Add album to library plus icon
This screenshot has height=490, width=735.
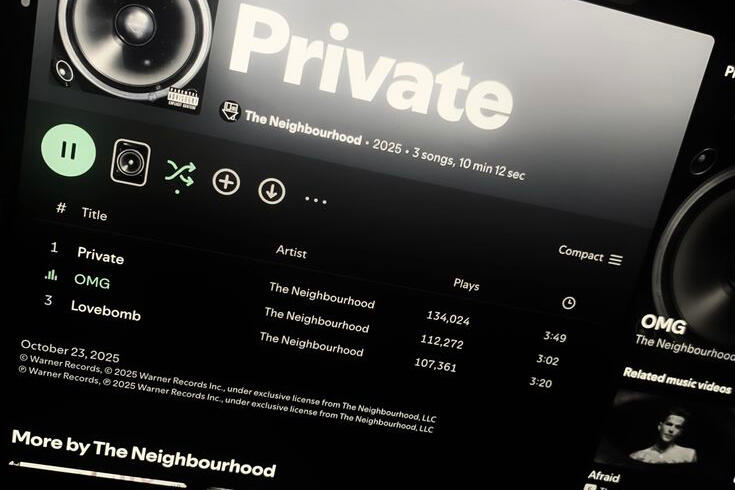226,181
